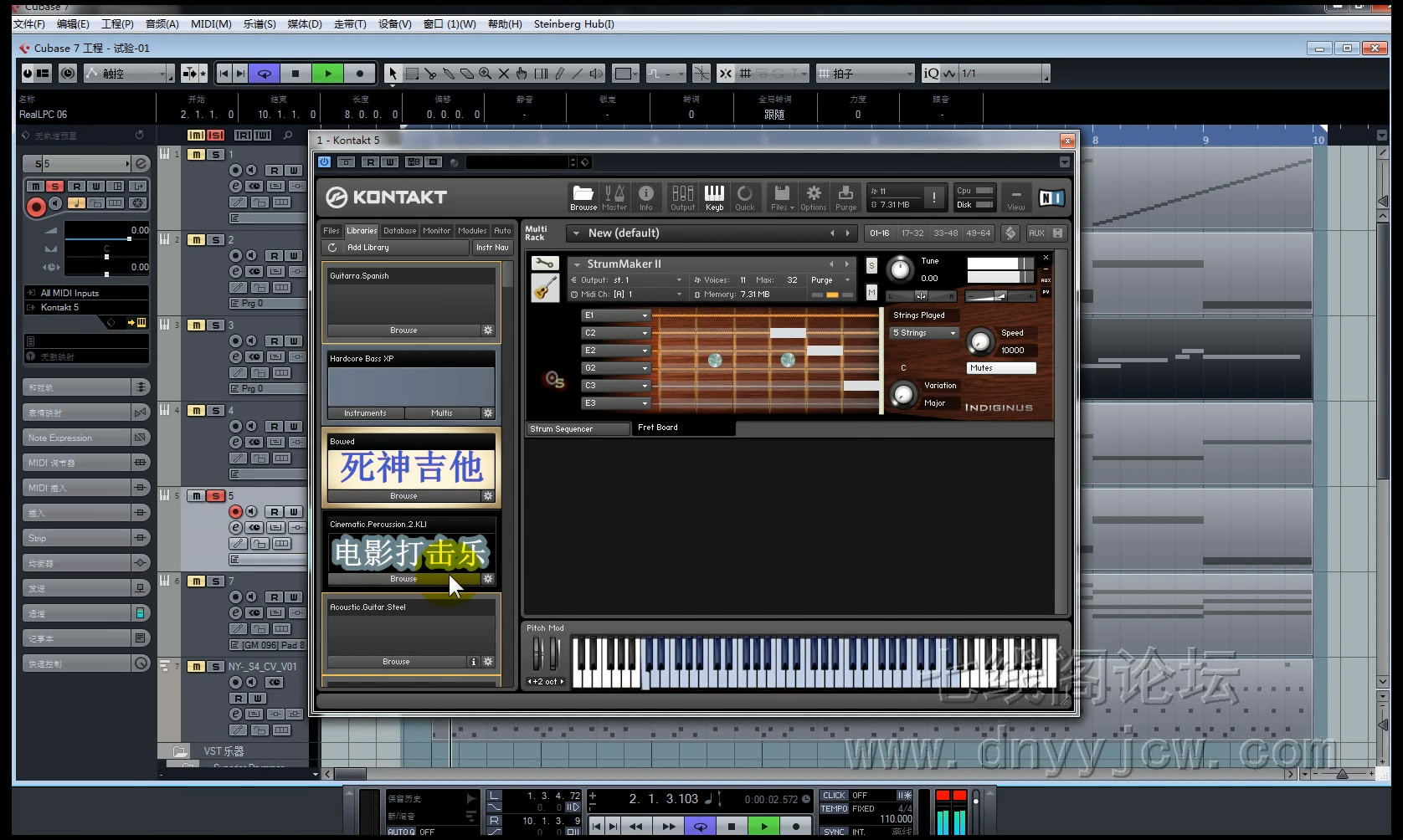Toggle record enable on track 5
Viewport: 1403px width, 840px height.
coord(236,511)
